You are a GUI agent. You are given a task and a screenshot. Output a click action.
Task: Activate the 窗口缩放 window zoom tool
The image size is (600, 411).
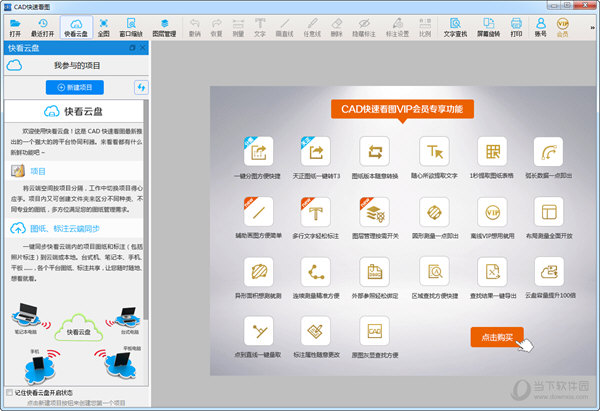click(x=131, y=28)
